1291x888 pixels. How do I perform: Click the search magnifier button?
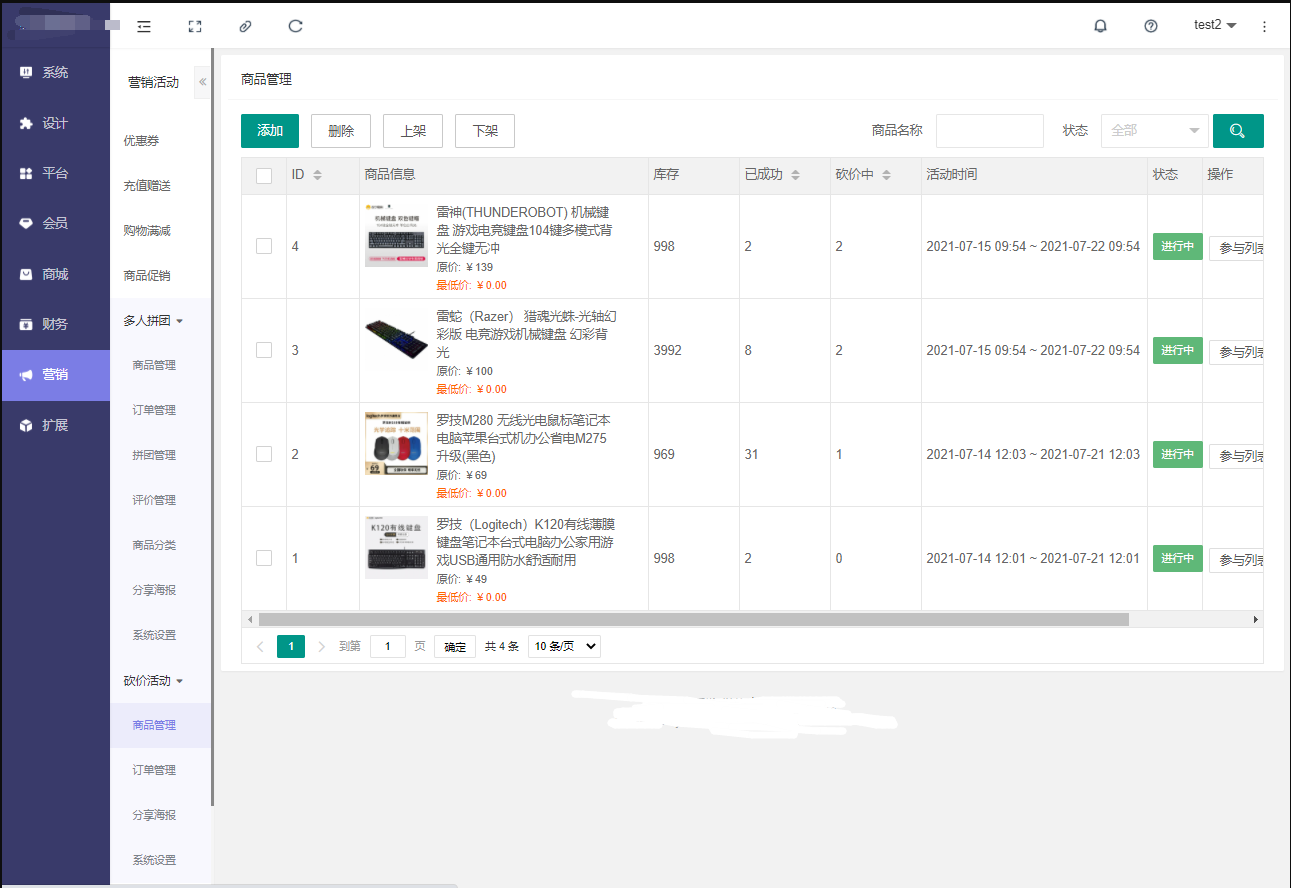[1238, 131]
